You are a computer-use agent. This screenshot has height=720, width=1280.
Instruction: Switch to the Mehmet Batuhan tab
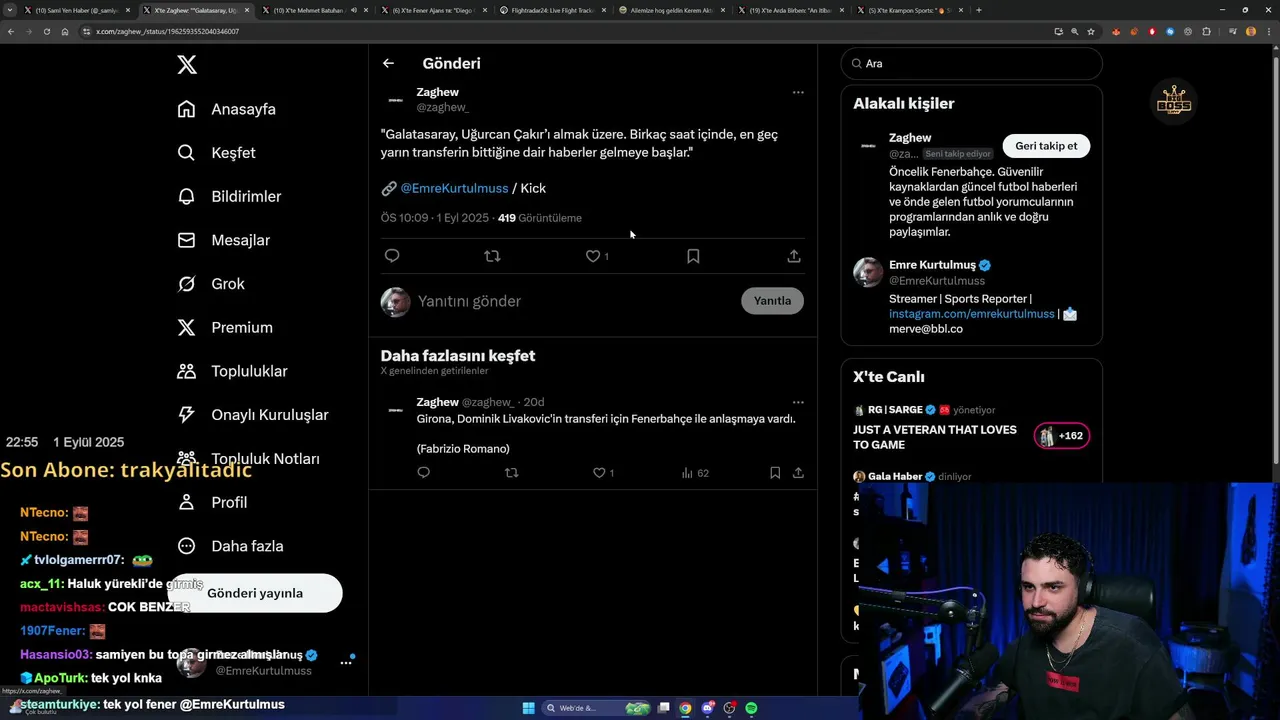point(315,10)
